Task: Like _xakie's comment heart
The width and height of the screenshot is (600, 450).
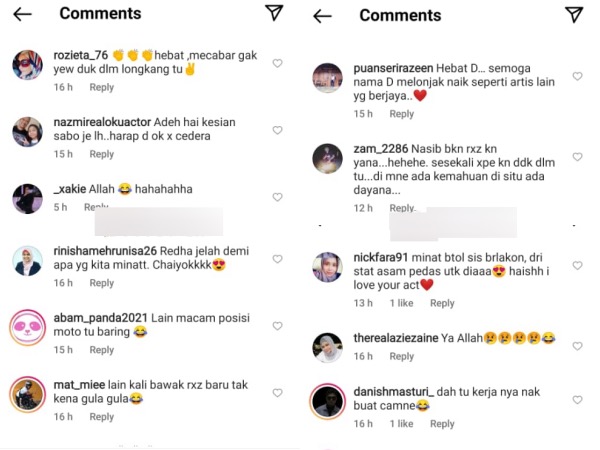Action: [x=277, y=197]
